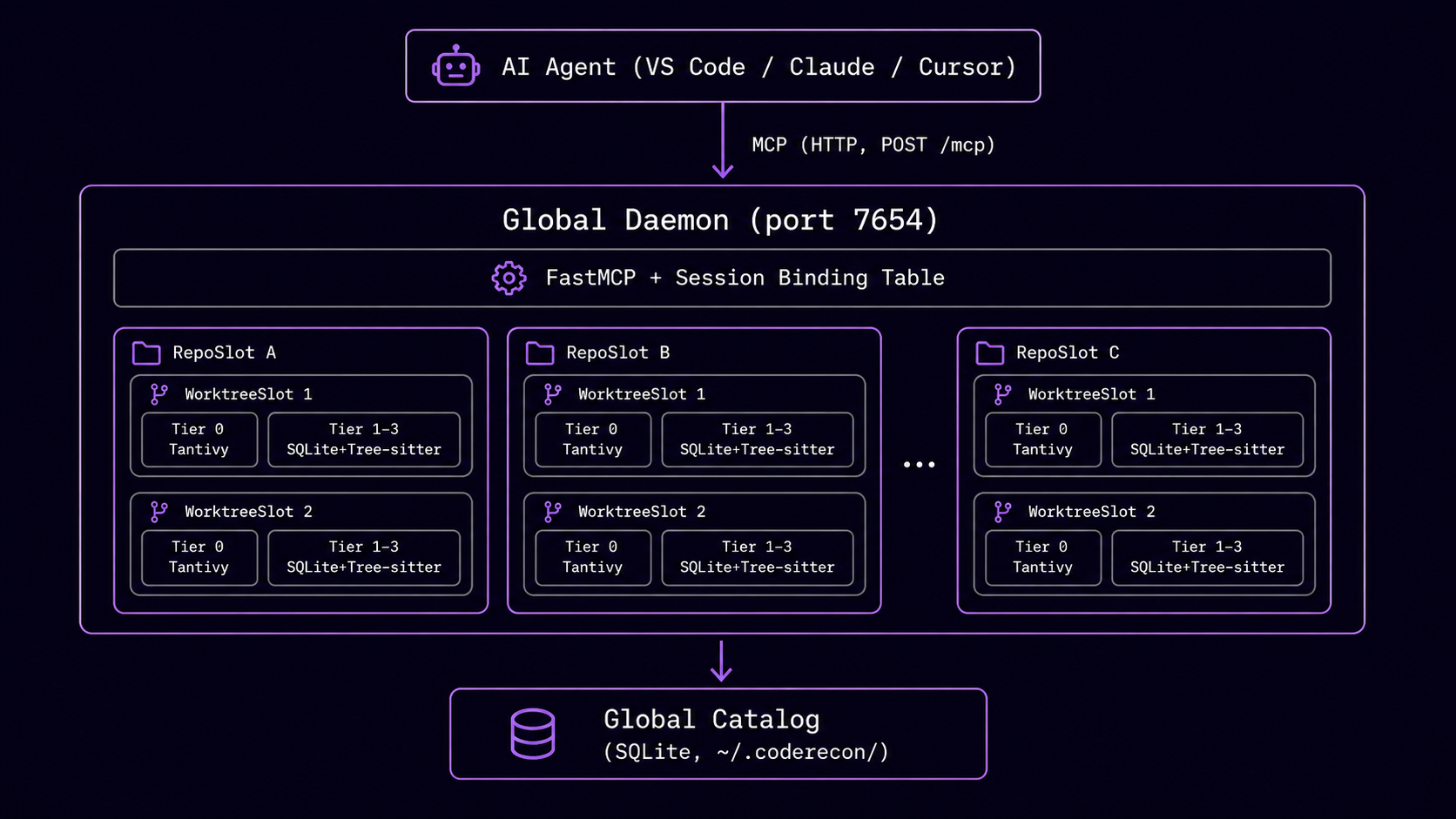
Task: Select the AI Agent (VS Code / Claude / Cursor) text
Action: (x=758, y=67)
